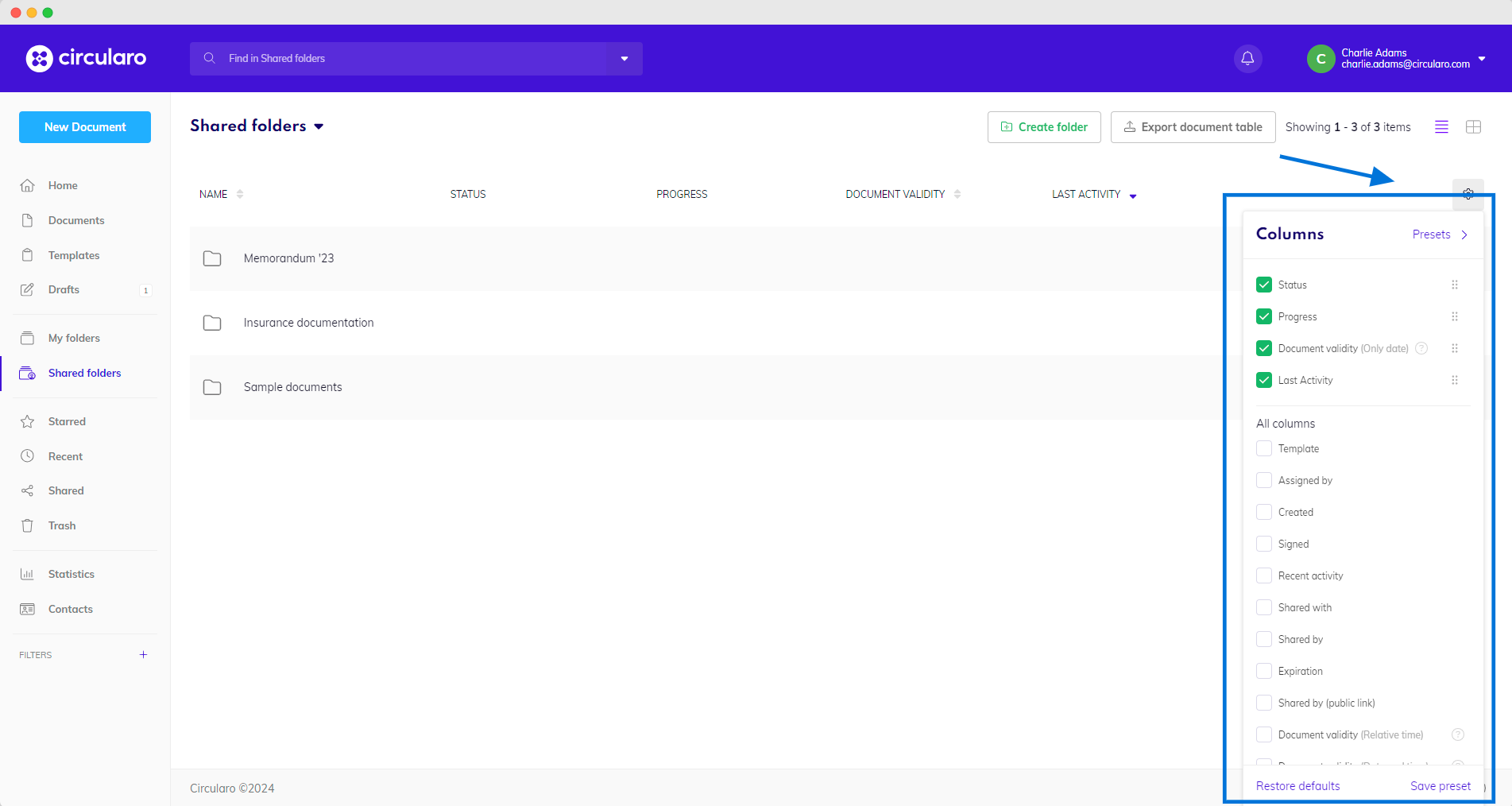Enable the Template column checkbox

(1263, 448)
